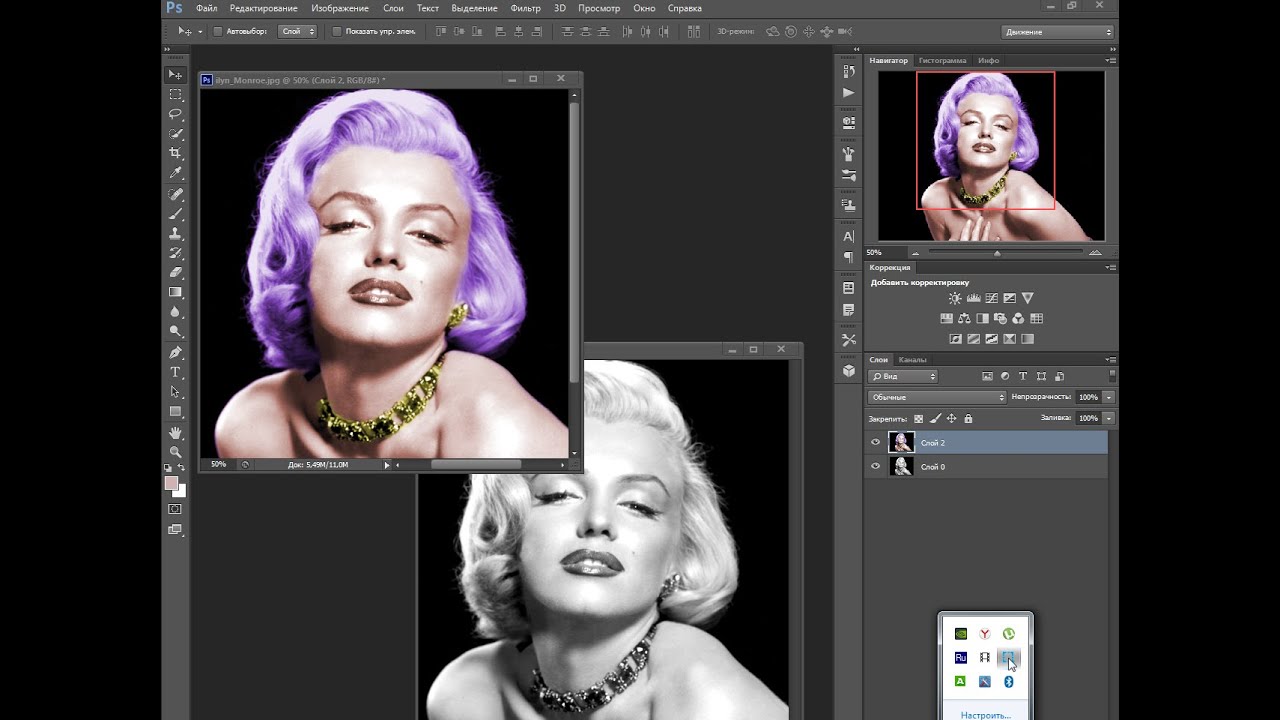The height and width of the screenshot is (720, 1280).
Task: Select the Pen tool
Action: click(176, 353)
